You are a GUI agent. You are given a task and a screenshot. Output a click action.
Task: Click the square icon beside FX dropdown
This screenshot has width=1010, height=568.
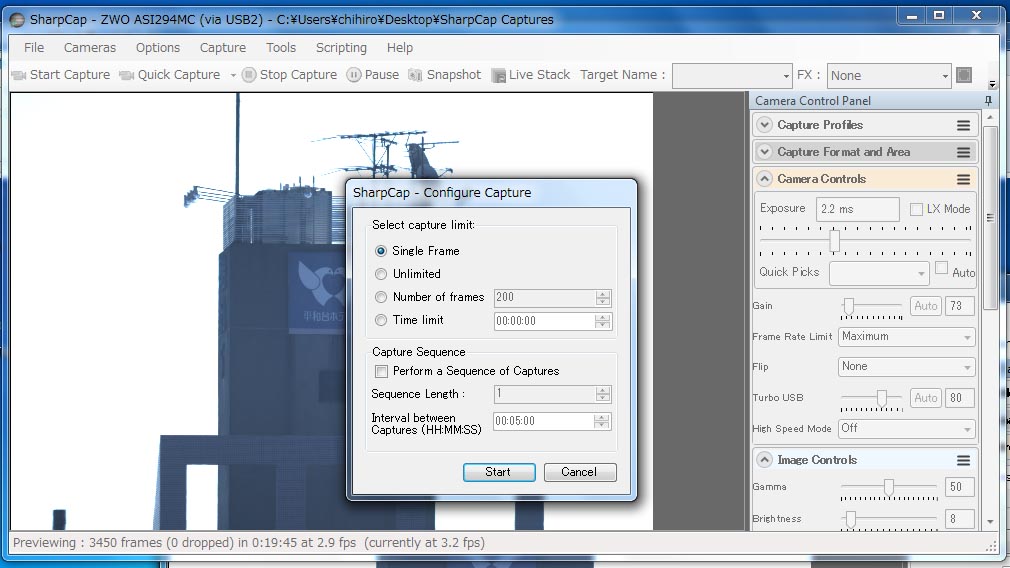click(x=964, y=75)
